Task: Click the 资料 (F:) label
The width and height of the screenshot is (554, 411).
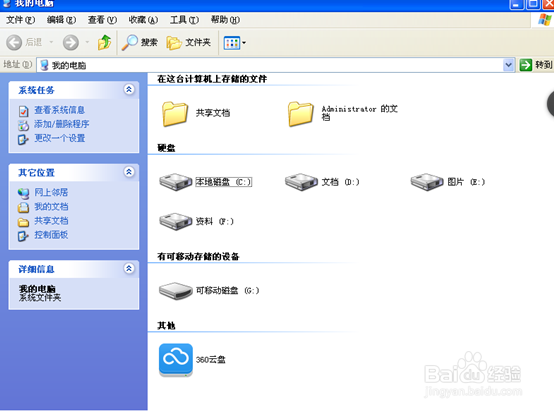Action: point(215,221)
